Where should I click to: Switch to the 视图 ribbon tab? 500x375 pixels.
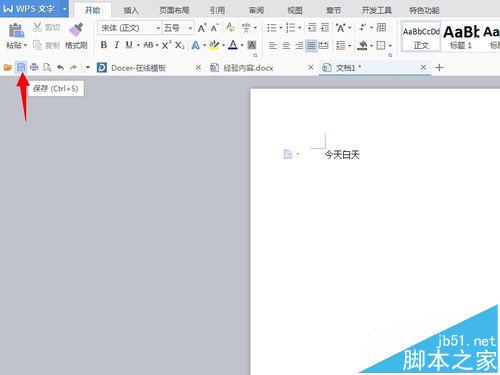(295, 10)
